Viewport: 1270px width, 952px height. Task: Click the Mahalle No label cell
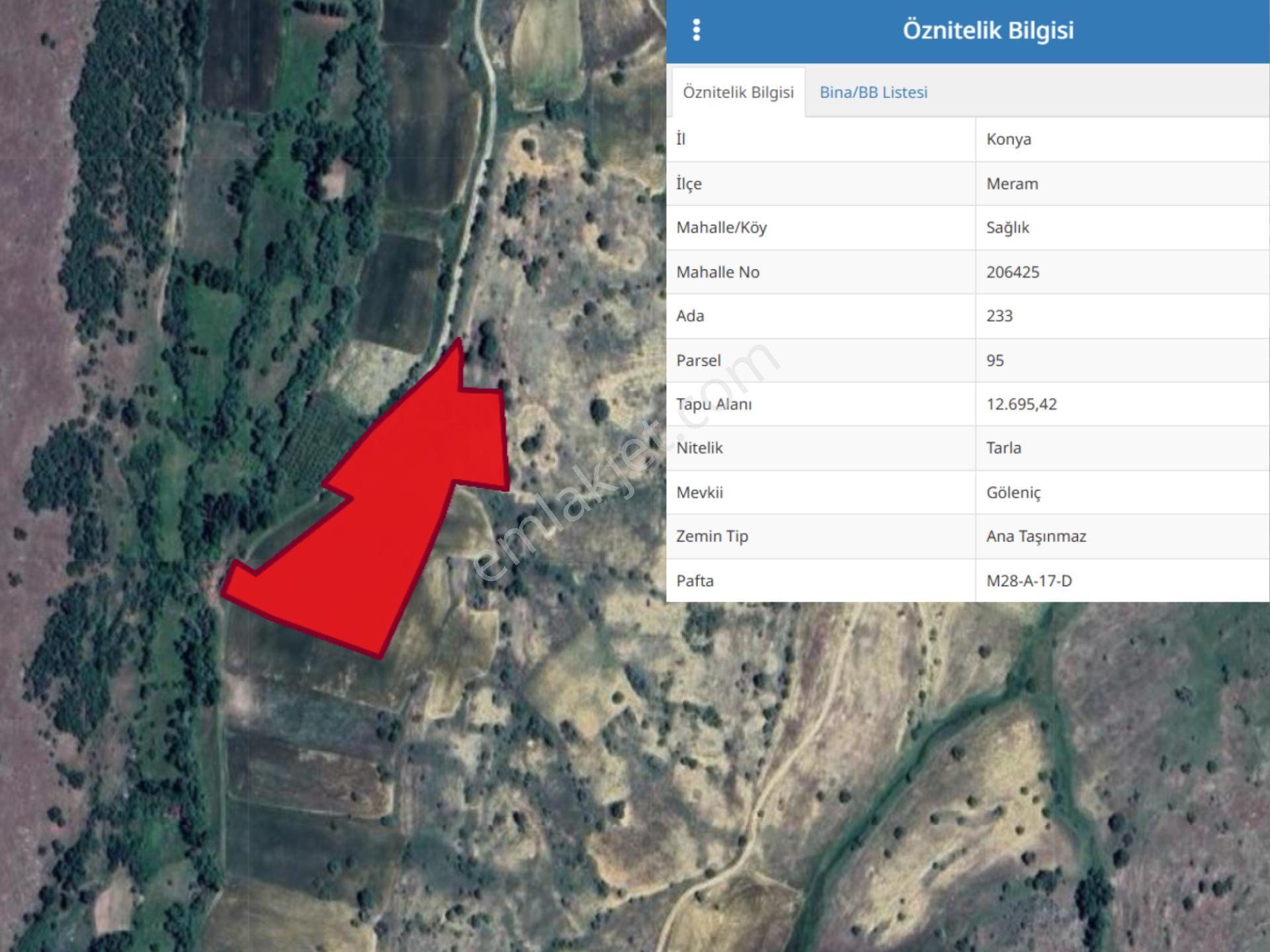(x=821, y=272)
